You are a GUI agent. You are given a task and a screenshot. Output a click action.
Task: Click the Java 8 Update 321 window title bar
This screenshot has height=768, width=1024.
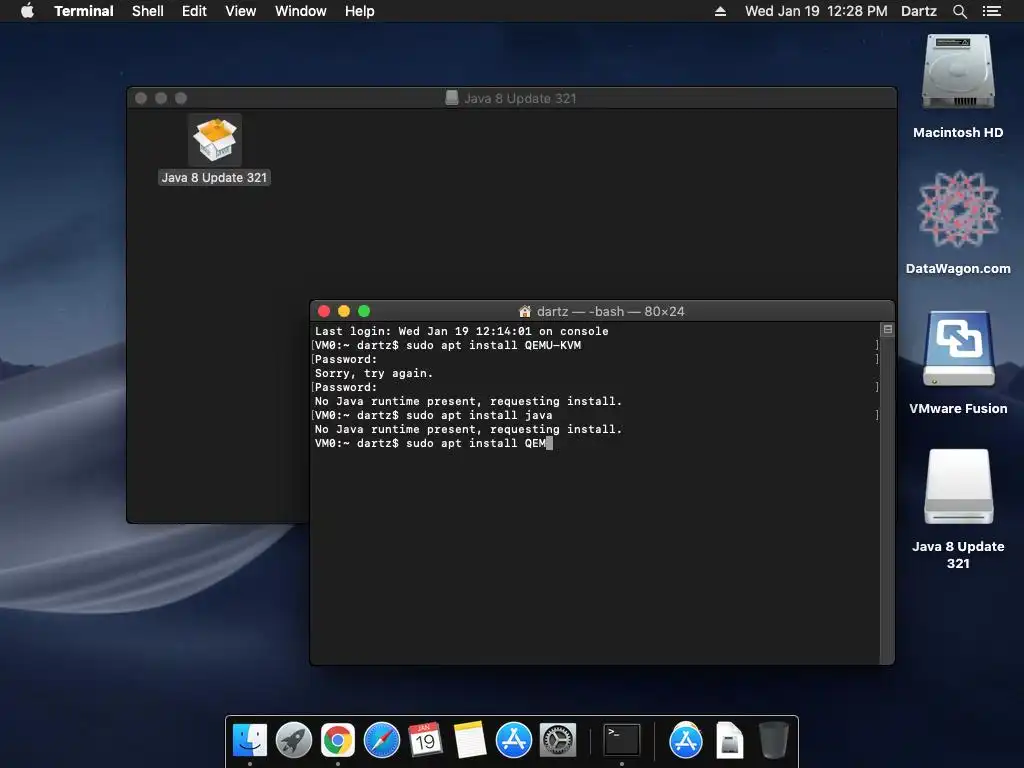[x=511, y=98]
